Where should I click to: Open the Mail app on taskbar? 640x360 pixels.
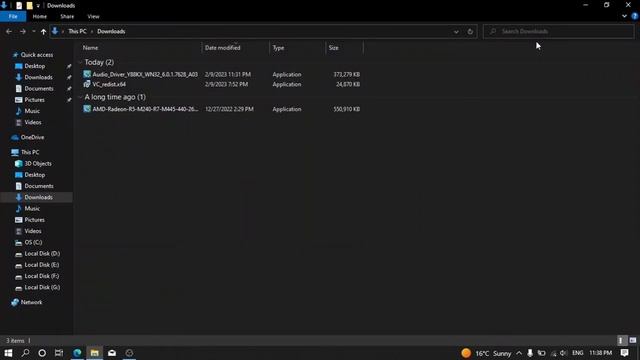point(112,353)
